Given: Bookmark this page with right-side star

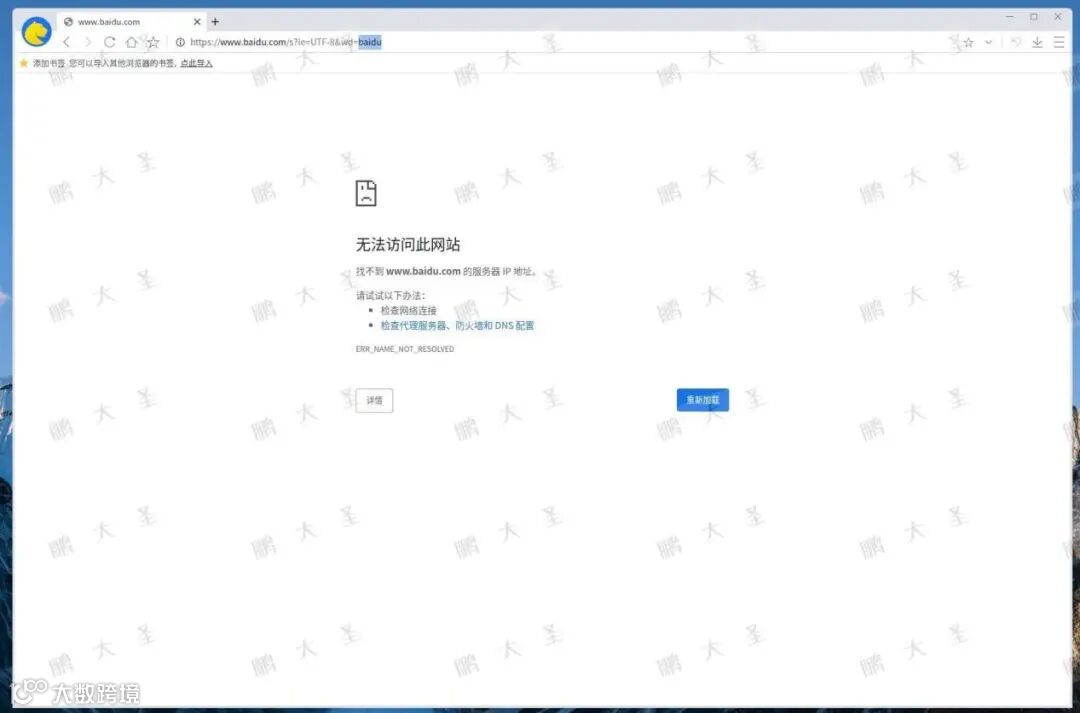Looking at the screenshot, I should (x=968, y=43).
